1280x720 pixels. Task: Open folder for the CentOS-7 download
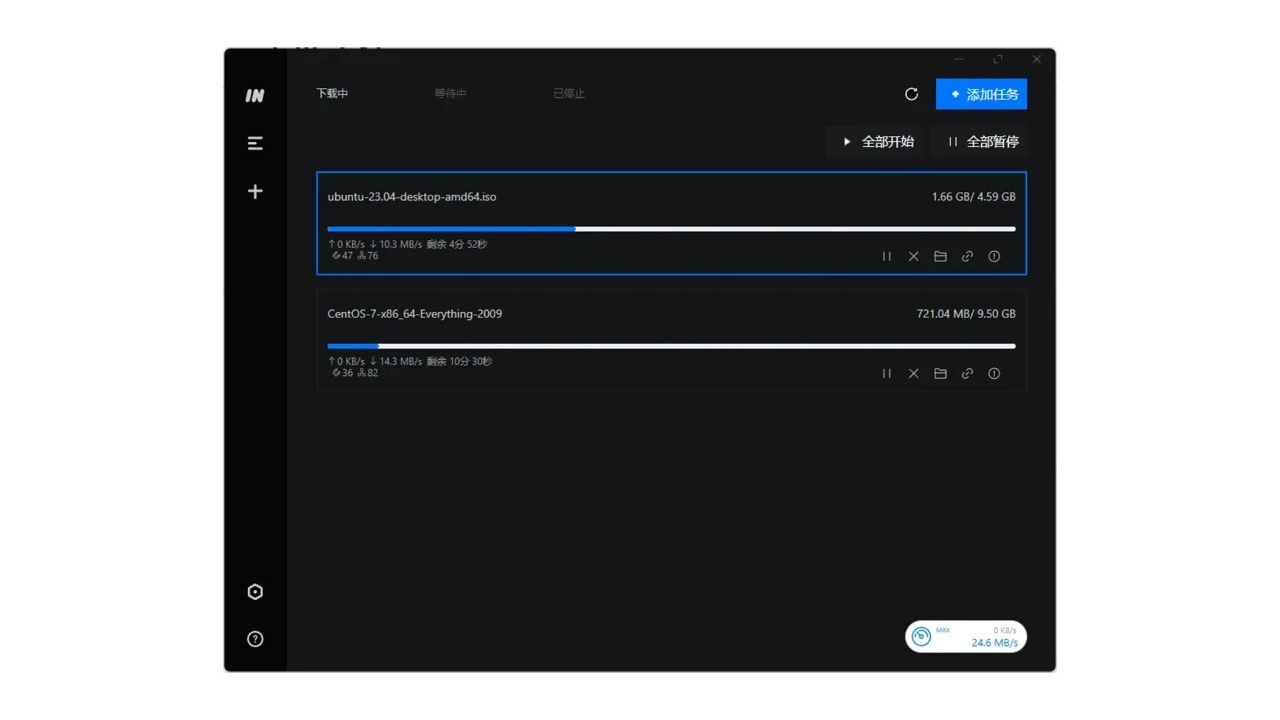pyautogui.click(x=940, y=374)
